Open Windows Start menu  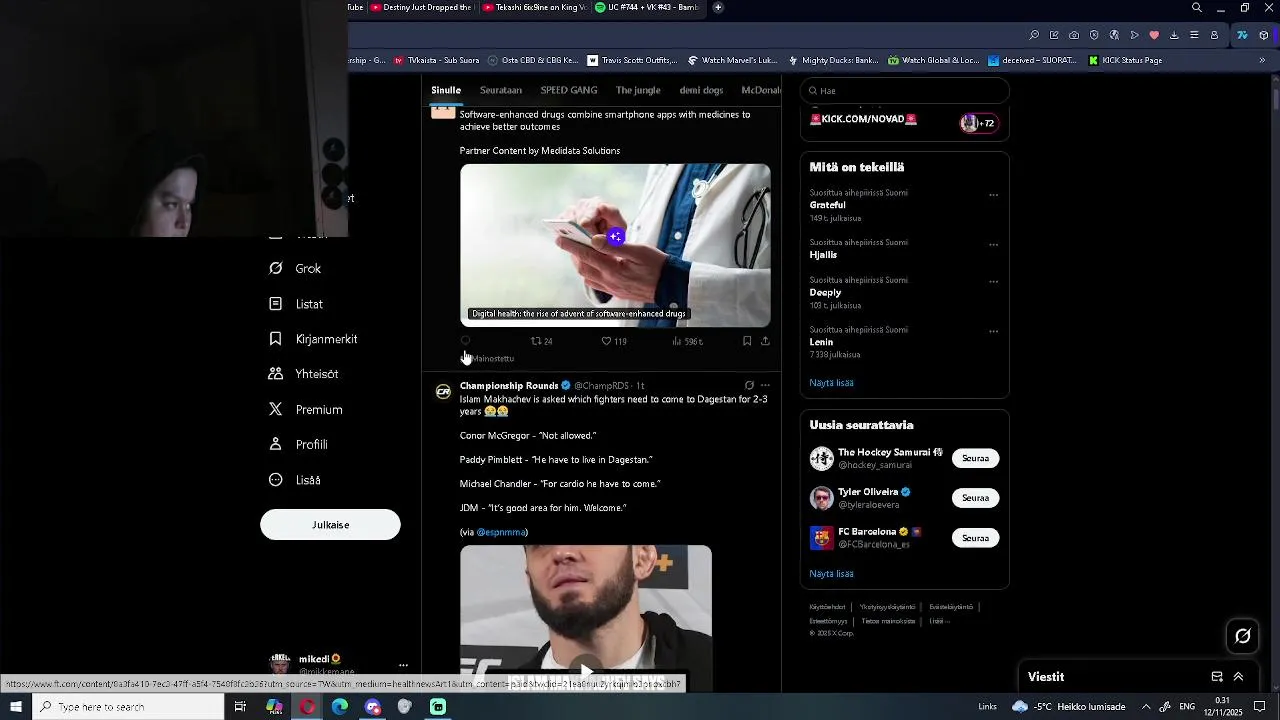point(15,707)
